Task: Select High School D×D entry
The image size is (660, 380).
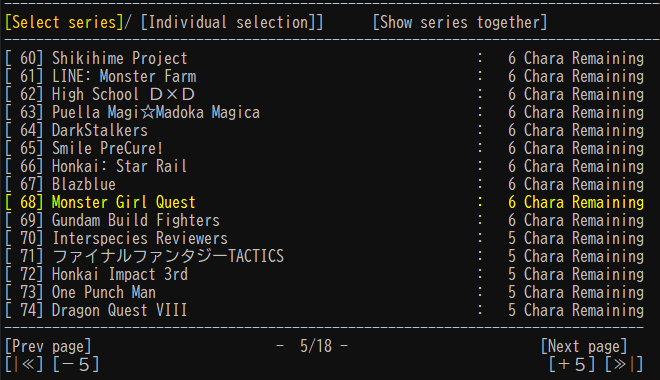Action: click(x=324, y=94)
